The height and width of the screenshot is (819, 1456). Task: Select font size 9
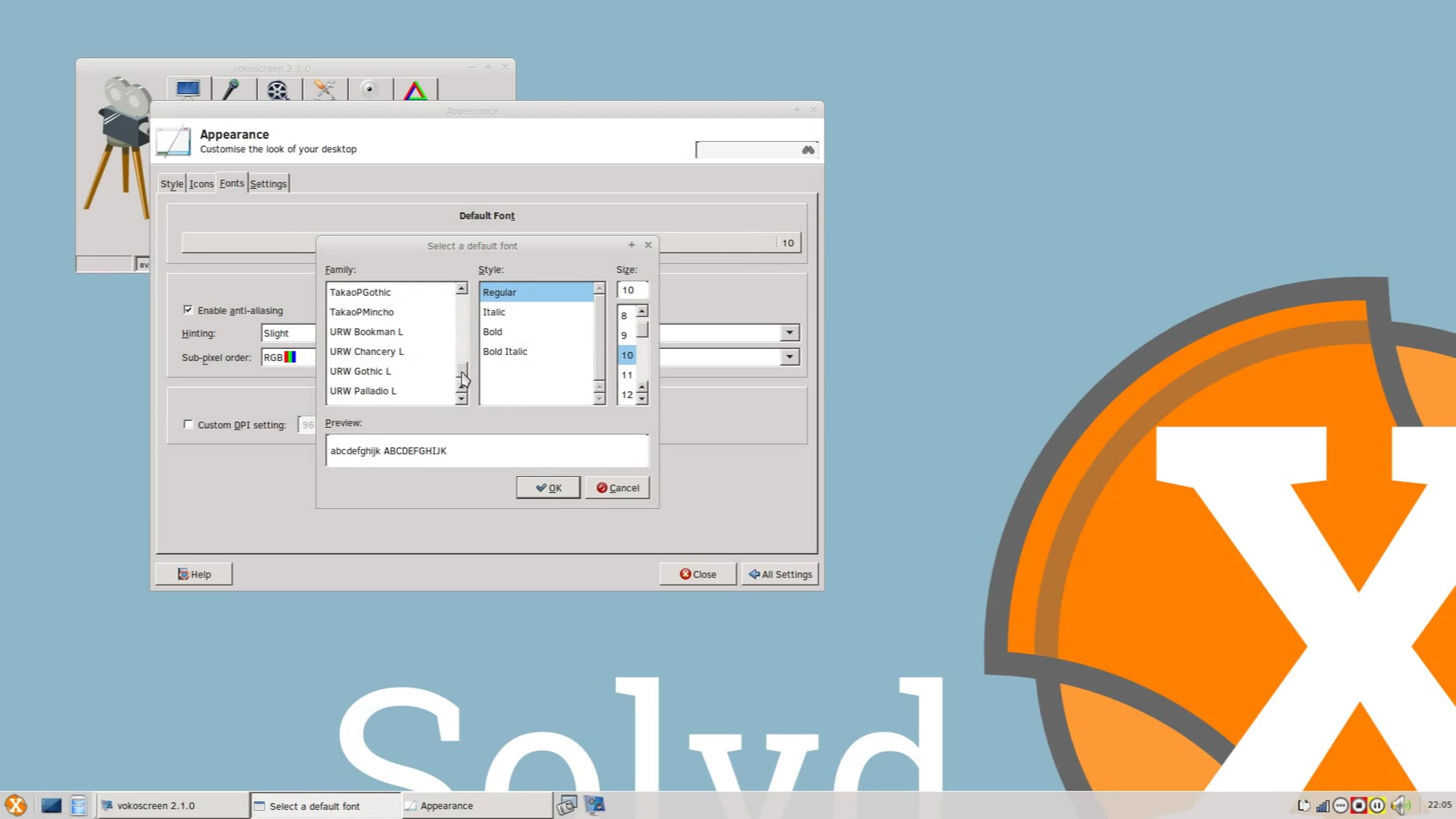627,335
